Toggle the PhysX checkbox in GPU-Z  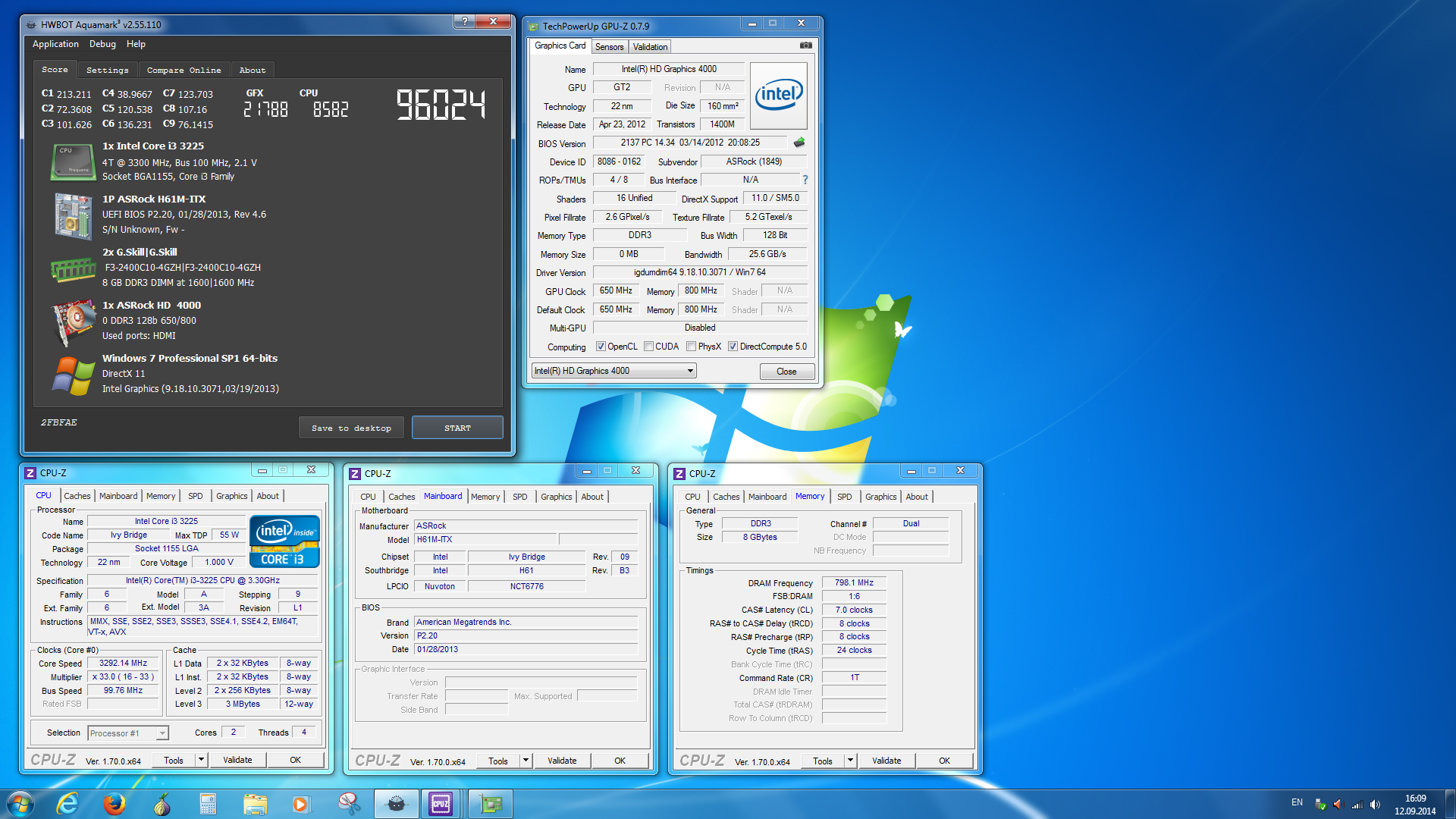pos(691,347)
